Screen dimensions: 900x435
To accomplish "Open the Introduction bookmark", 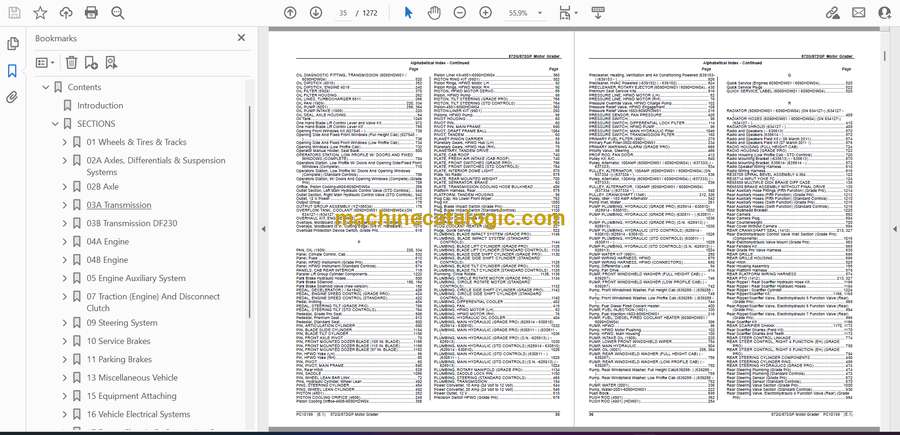I will [x=100, y=106].
